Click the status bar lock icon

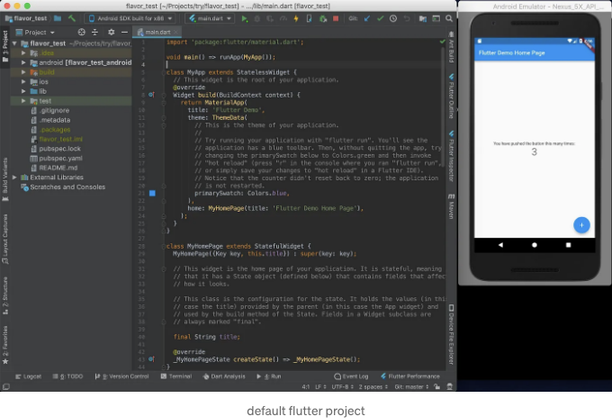coord(437,387)
